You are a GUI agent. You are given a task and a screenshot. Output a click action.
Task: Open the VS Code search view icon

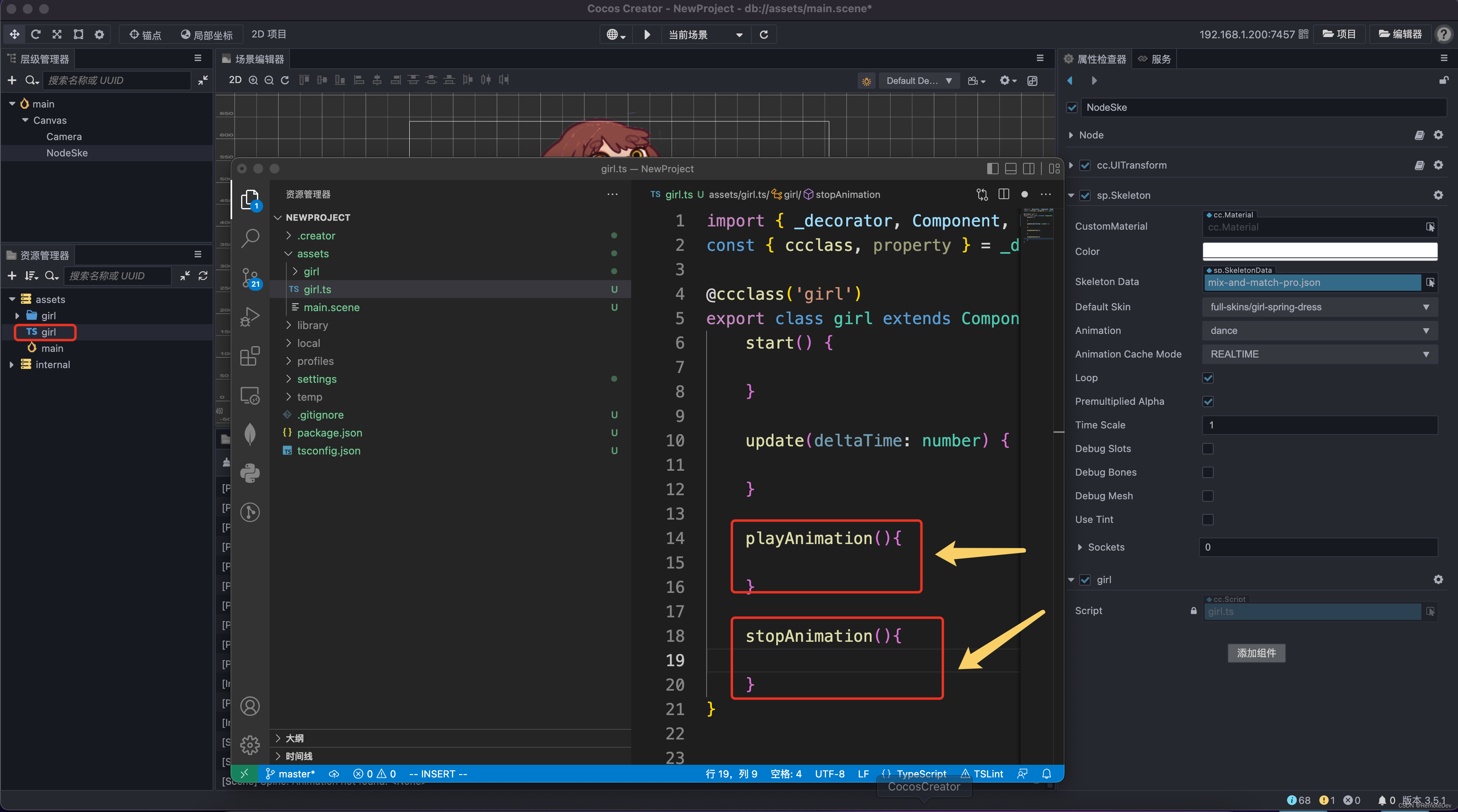click(x=250, y=238)
